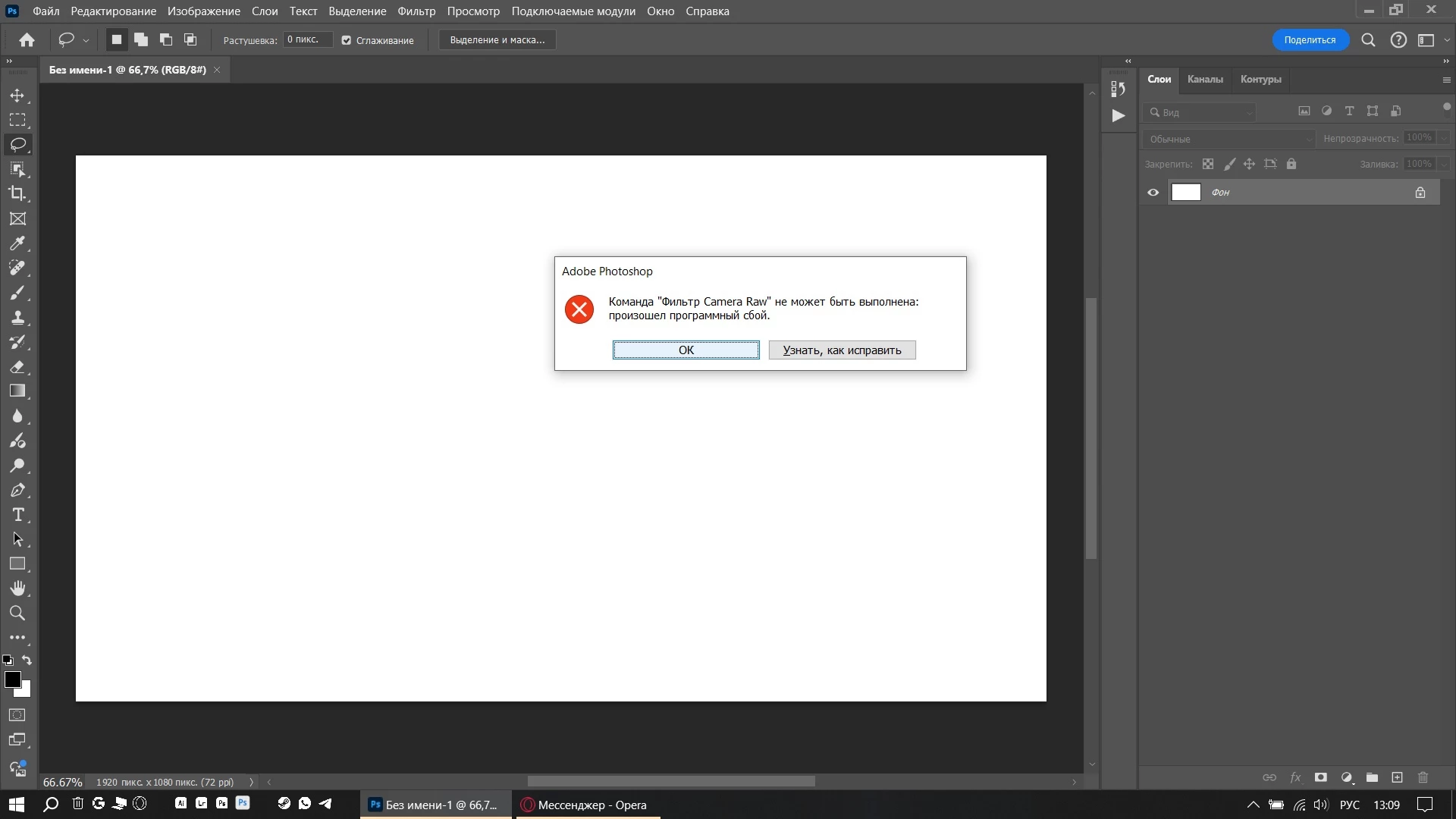Select the Zoom tool
Viewport: 1456px width, 819px height.
(x=17, y=613)
